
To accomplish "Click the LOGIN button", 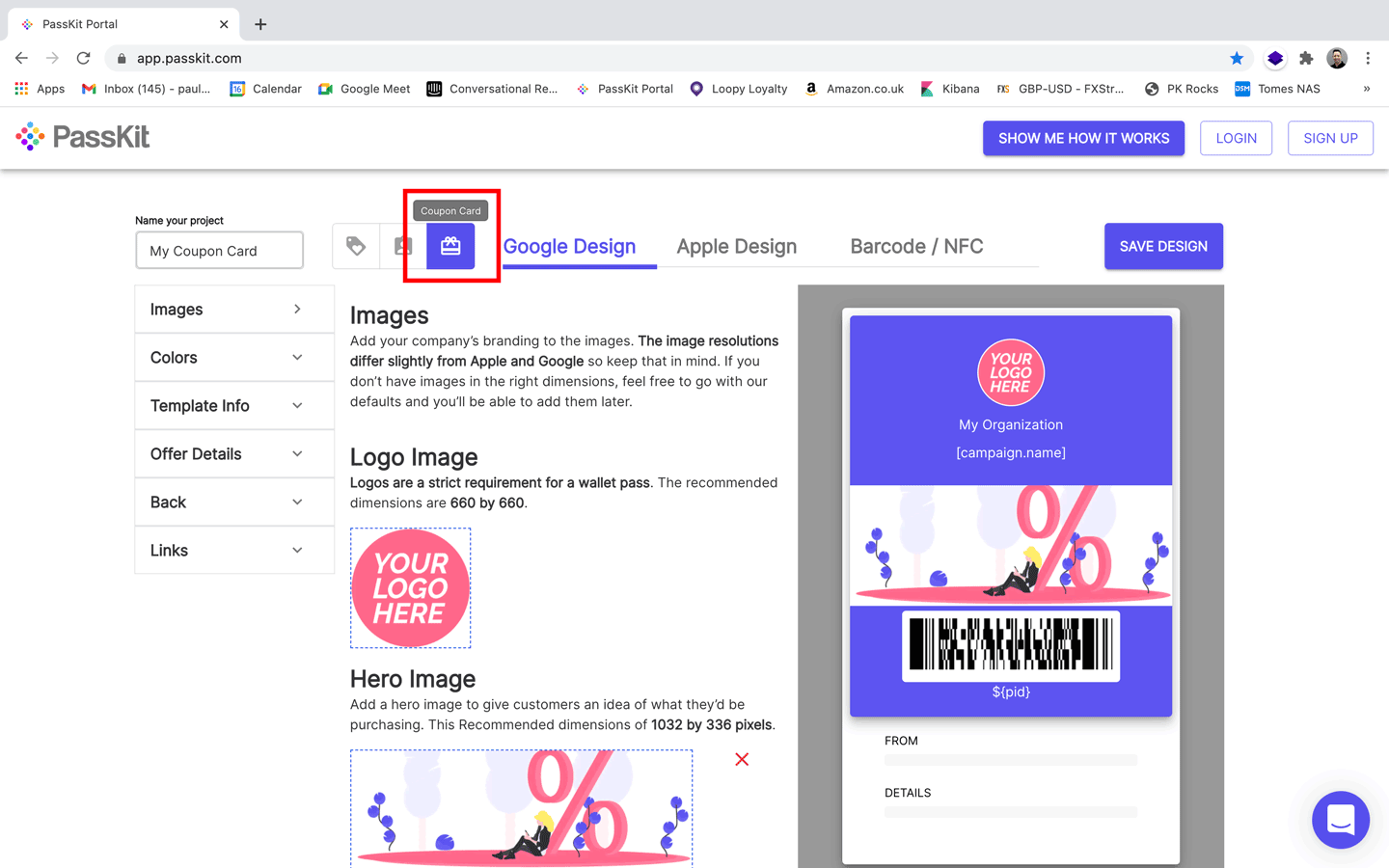I will pos(1236,138).
